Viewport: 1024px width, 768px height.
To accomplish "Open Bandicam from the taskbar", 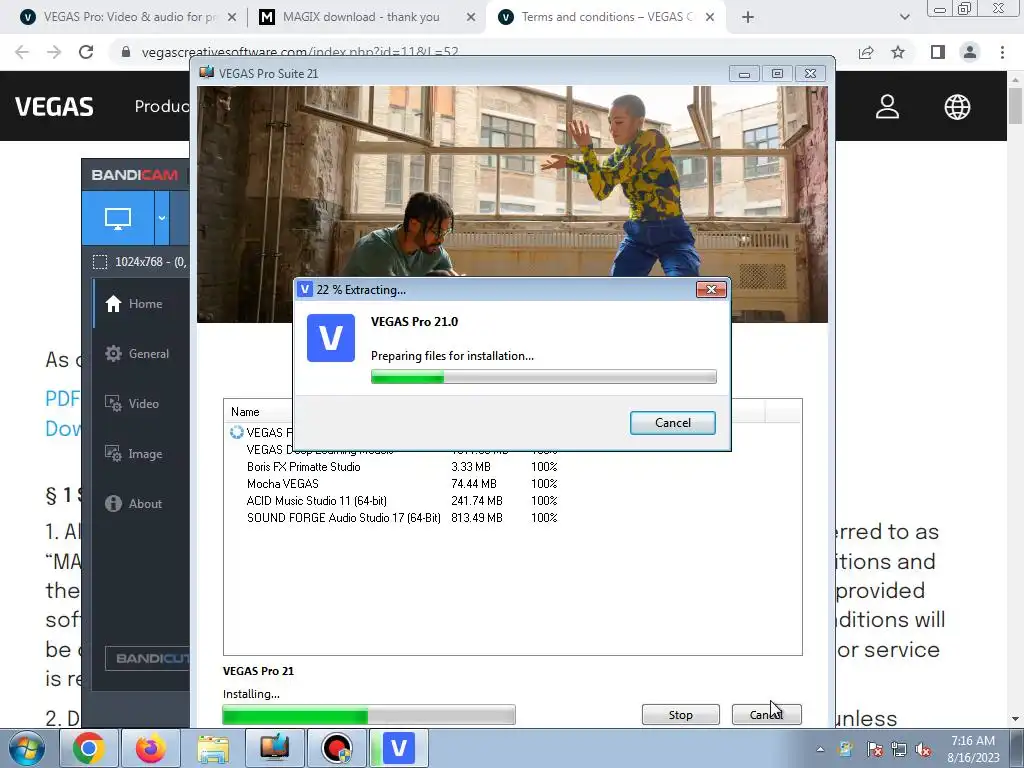I will click(337, 748).
